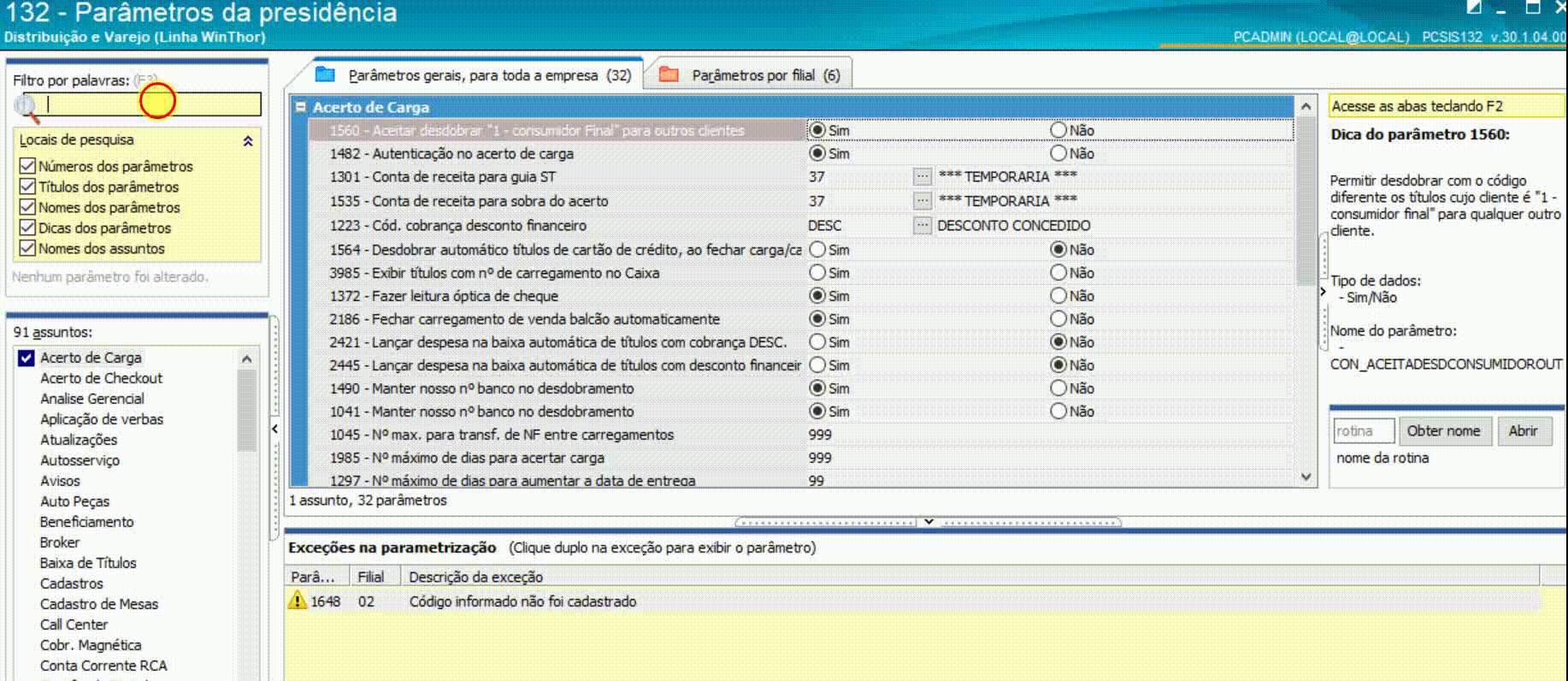Select Sim for parameter 2421
1568x681 pixels.
click(817, 342)
